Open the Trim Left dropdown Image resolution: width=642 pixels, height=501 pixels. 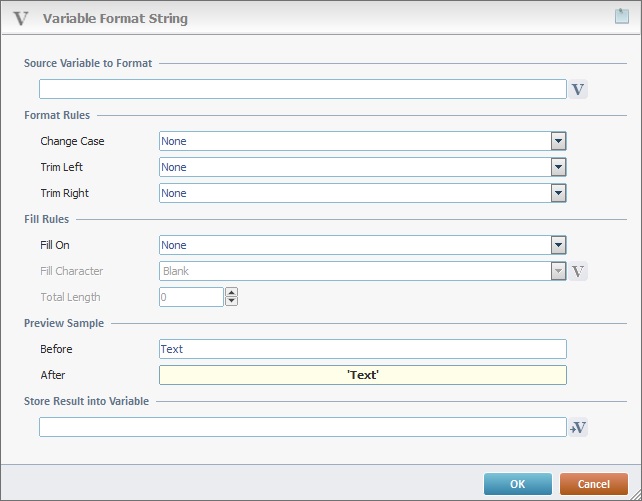(559, 167)
